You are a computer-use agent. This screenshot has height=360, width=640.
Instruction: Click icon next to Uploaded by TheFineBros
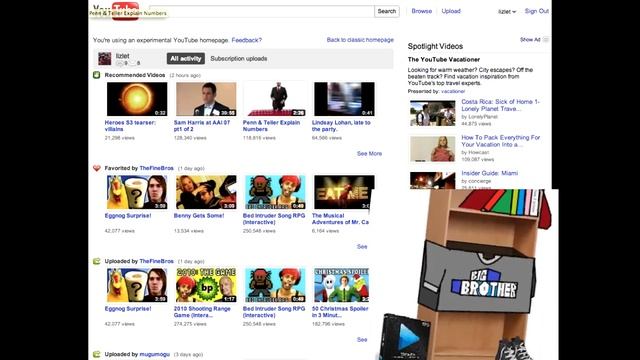click(x=97, y=261)
